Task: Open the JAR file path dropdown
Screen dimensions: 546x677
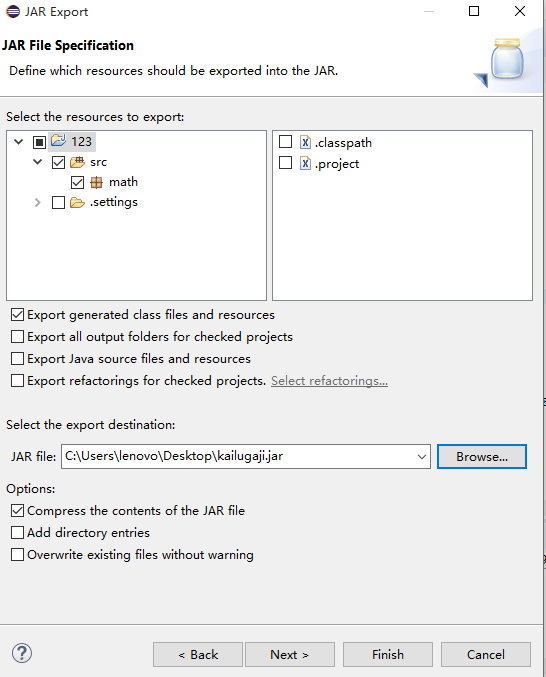Action: point(422,457)
